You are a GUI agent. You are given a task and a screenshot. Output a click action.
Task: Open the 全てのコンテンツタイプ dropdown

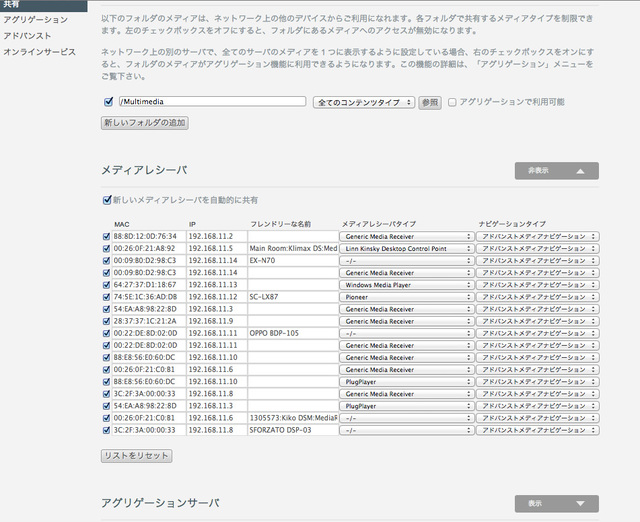tap(363, 102)
